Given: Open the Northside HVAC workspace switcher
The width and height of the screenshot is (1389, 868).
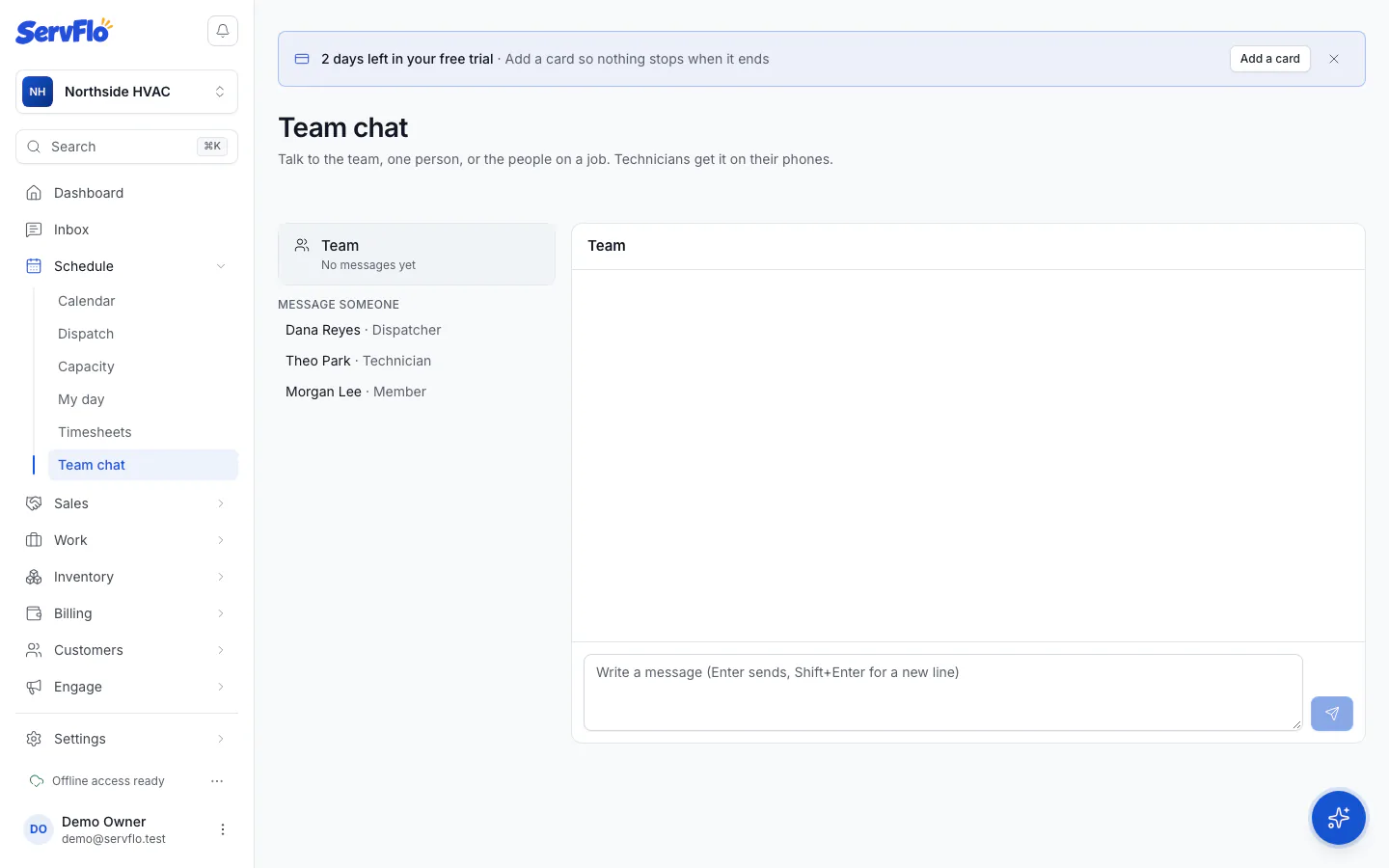Looking at the screenshot, I should 126,92.
